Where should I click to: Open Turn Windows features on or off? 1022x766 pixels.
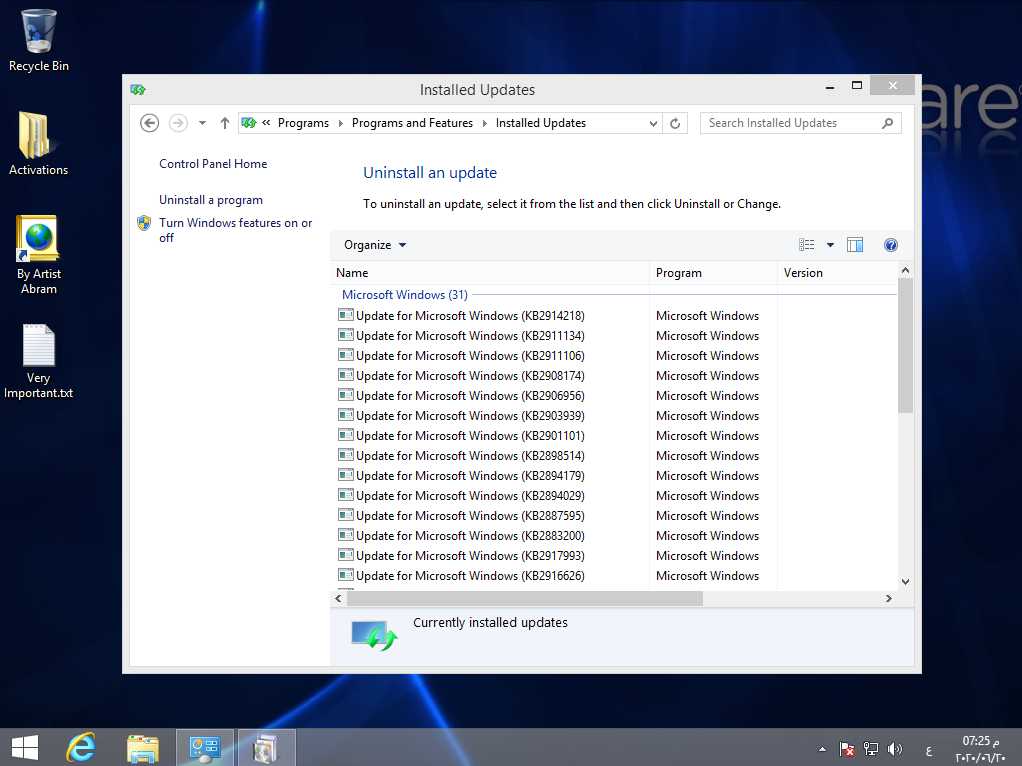[x=235, y=230]
